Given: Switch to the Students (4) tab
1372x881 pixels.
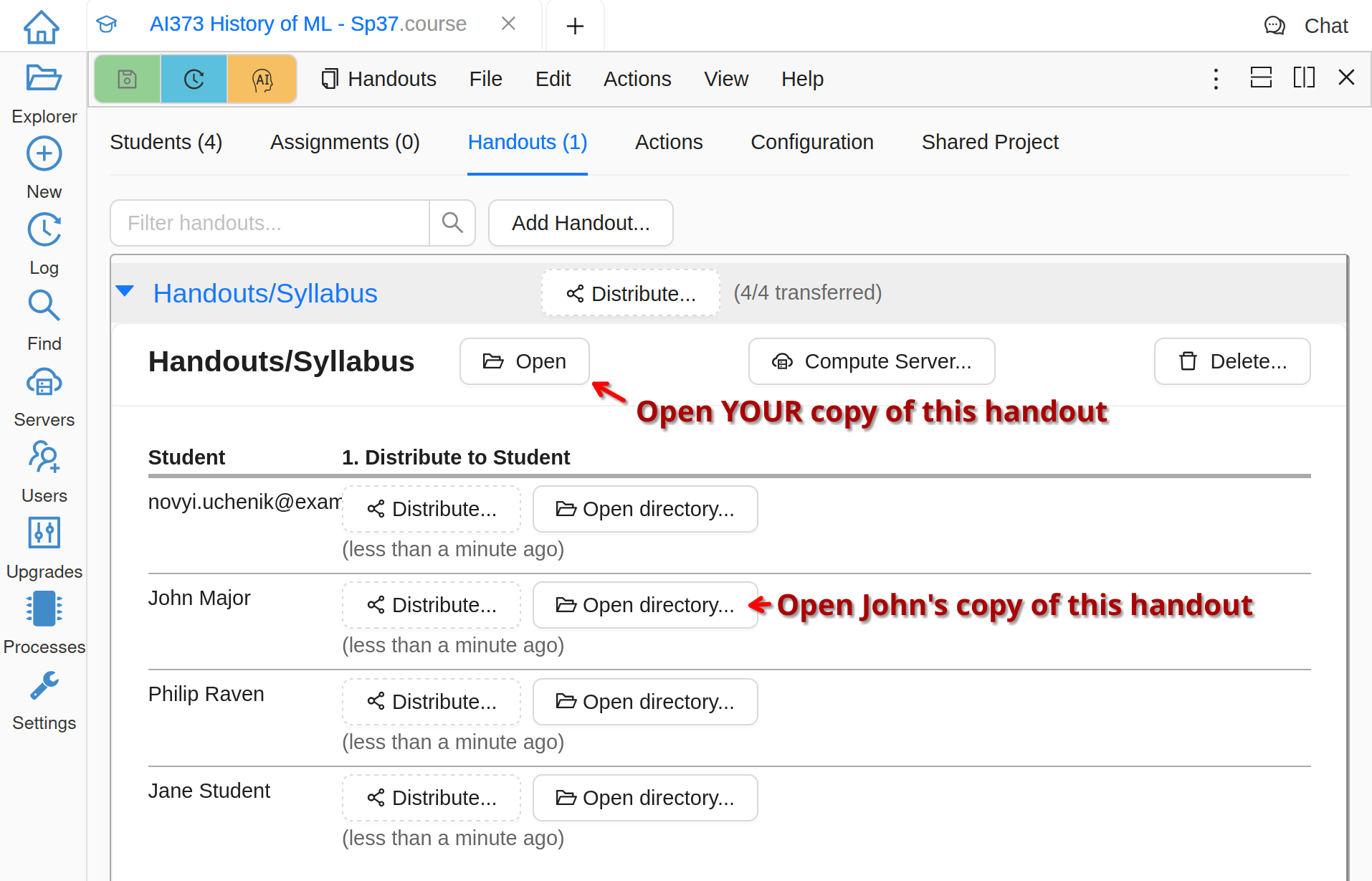Looking at the screenshot, I should 166,142.
